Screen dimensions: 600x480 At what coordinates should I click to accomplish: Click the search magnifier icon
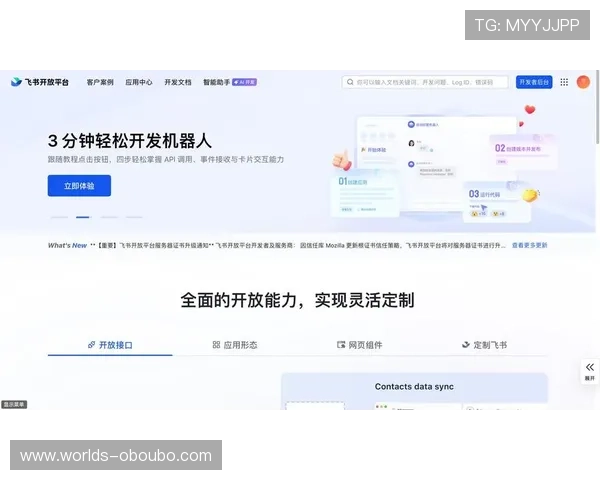click(x=350, y=82)
